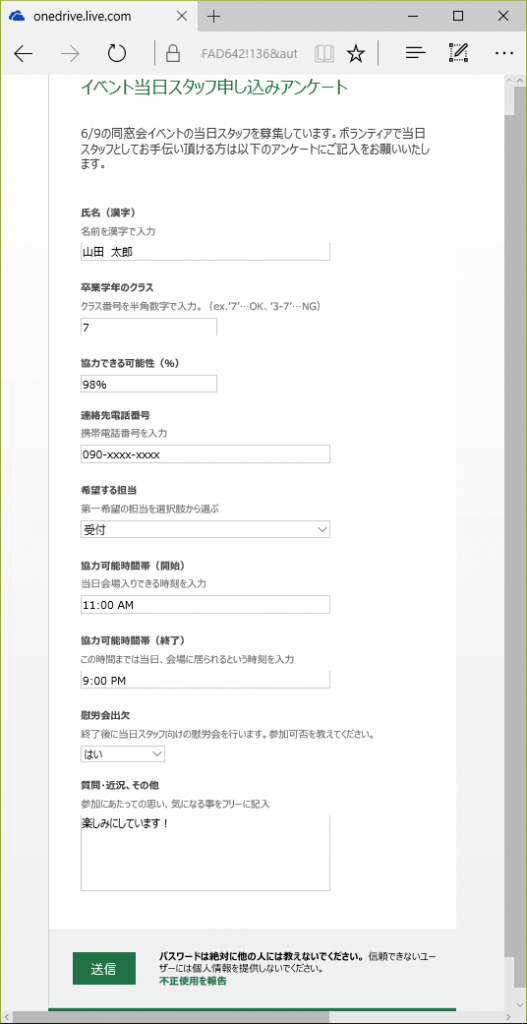
Task: Open Reading view book icon
Action: coord(323,54)
